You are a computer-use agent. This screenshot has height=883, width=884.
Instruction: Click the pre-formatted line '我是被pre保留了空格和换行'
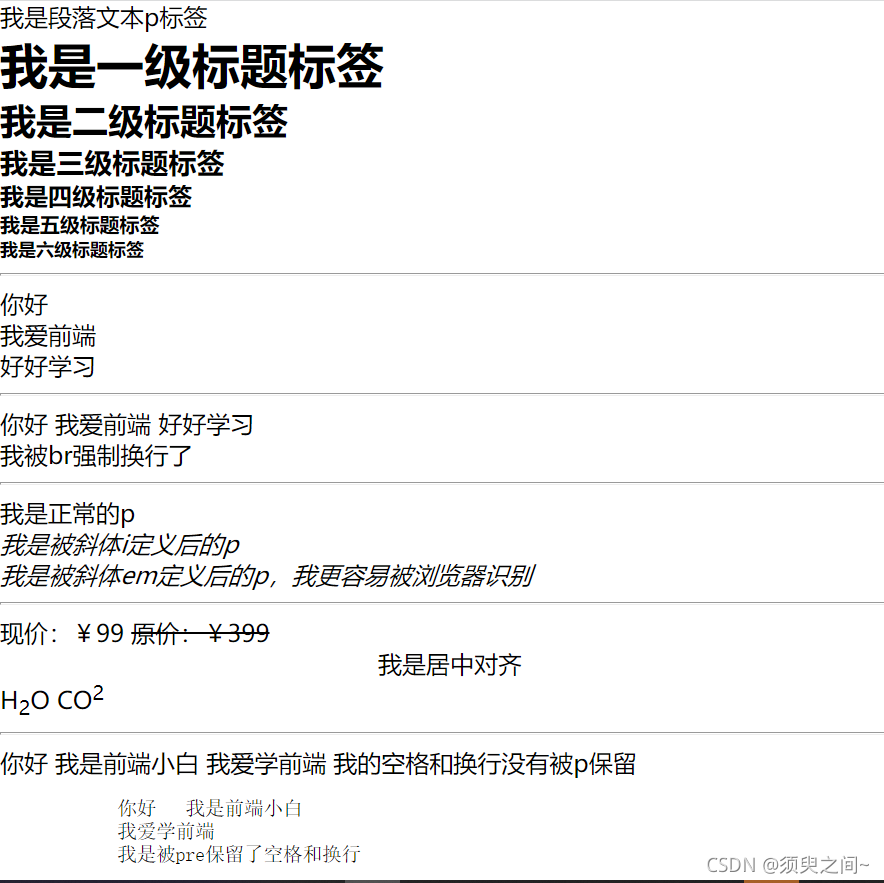click(x=240, y=854)
